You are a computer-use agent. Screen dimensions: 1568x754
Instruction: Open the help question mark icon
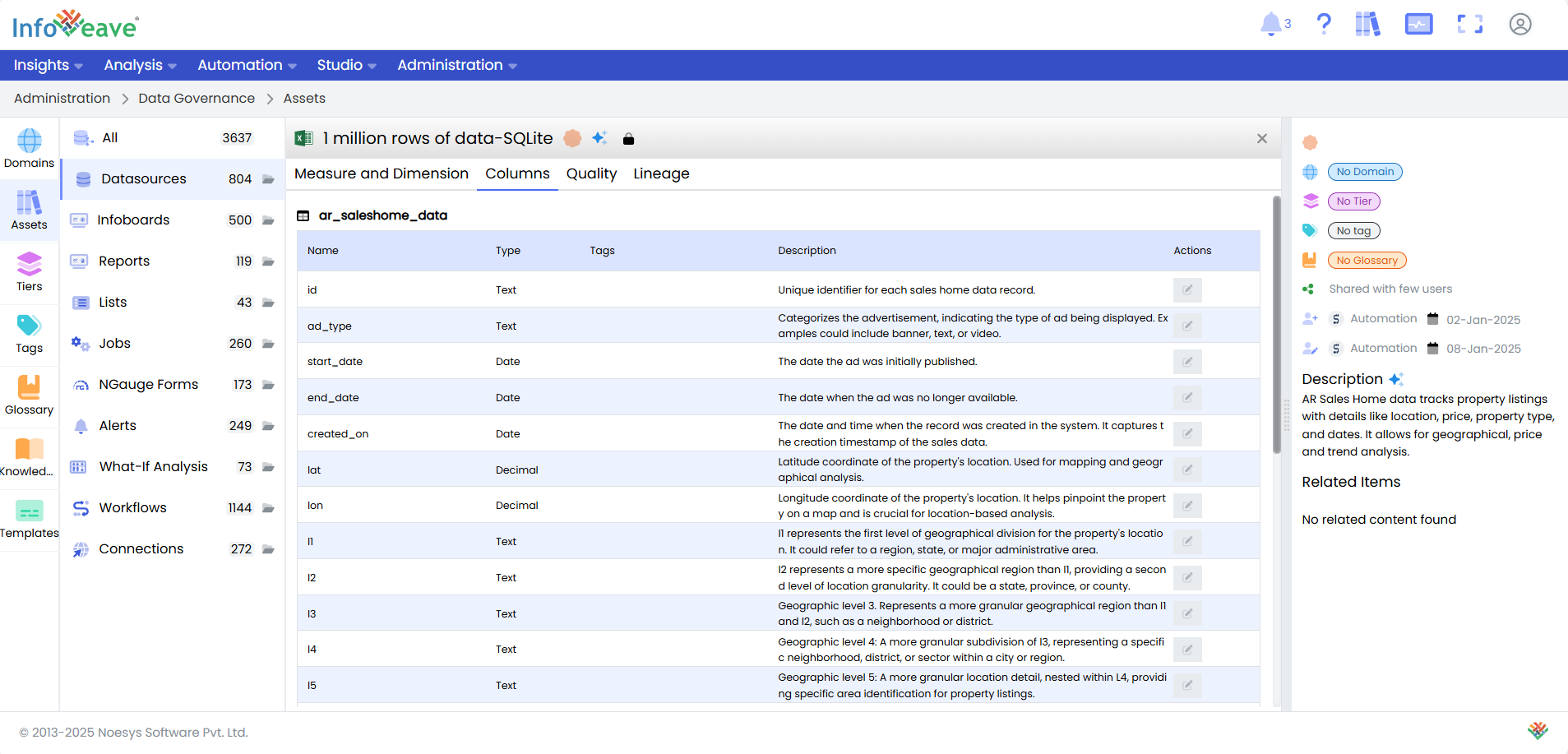pyautogui.click(x=1324, y=24)
